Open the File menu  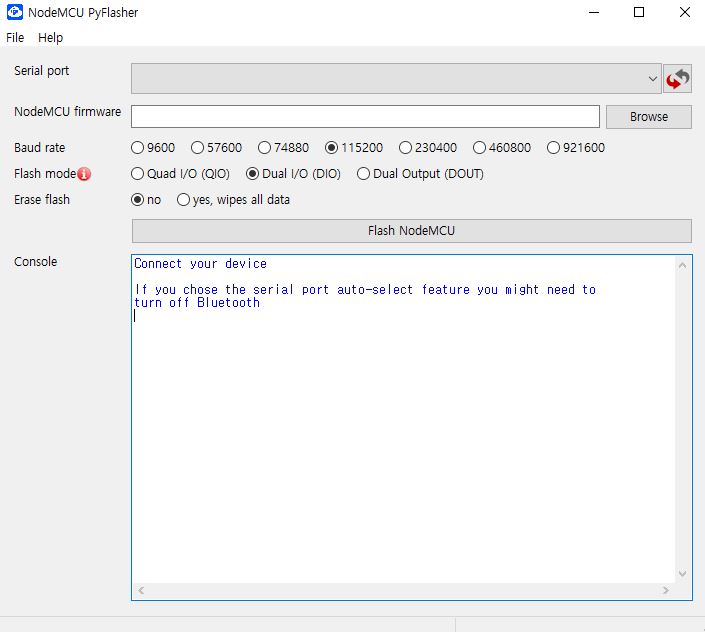click(x=15, y=38)
